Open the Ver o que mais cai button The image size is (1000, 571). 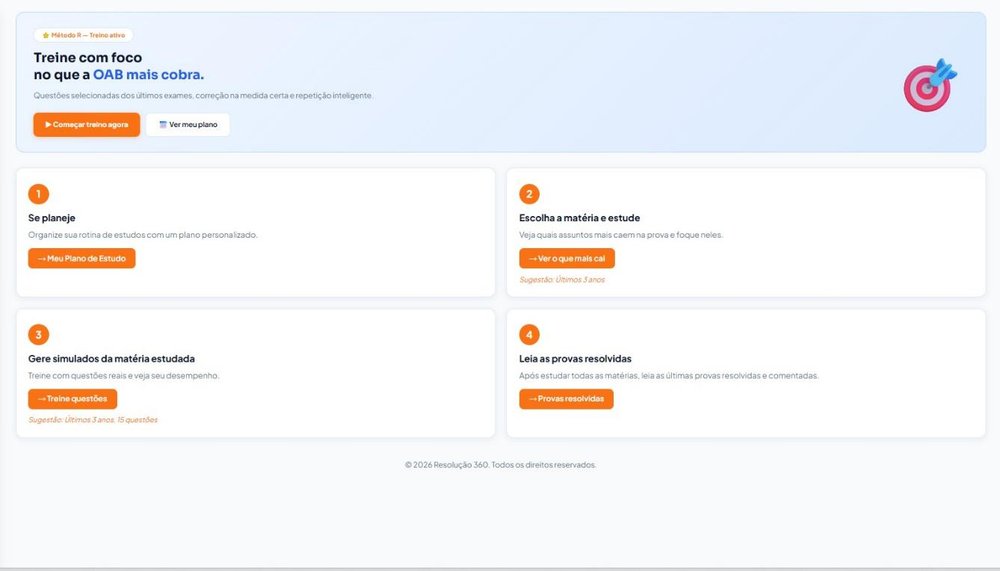[x=567, y=258]
